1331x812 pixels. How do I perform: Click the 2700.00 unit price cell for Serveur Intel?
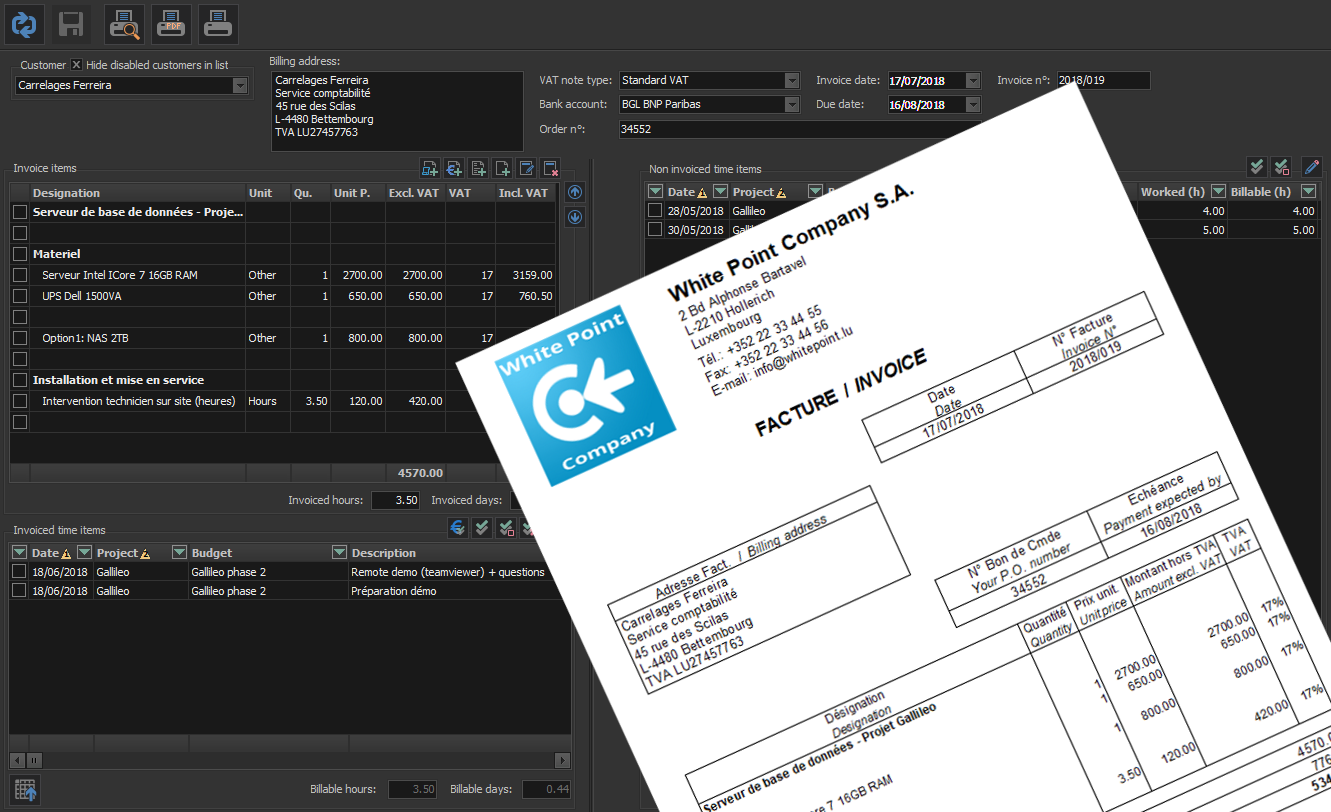[358, 275]
